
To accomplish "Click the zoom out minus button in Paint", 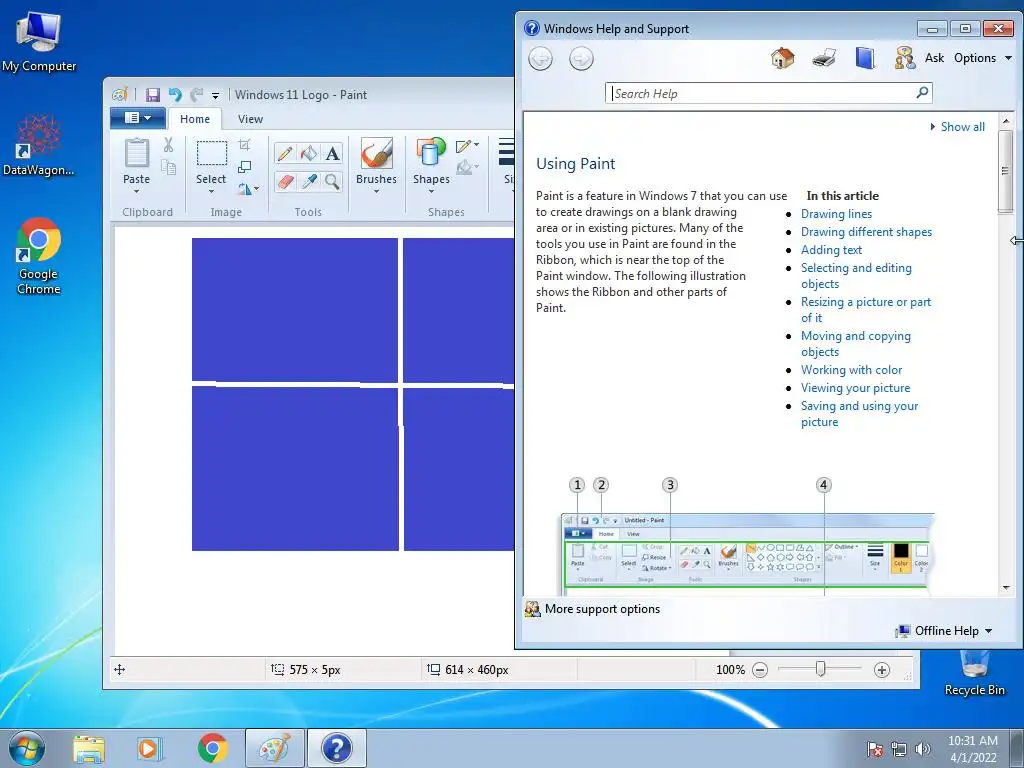I will 760,670.
